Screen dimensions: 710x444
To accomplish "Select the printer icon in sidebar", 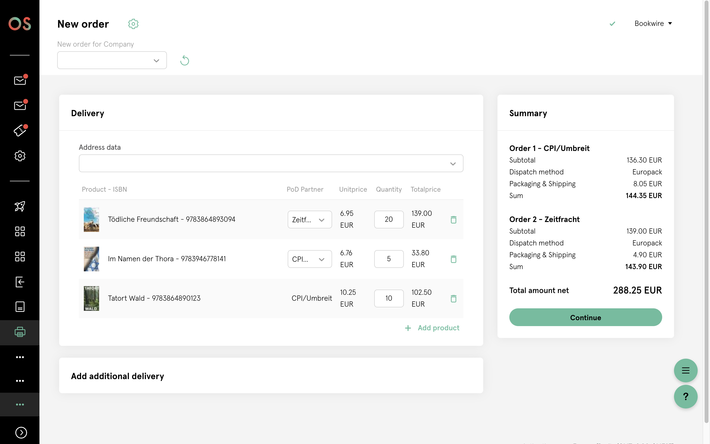I will point(19,331).
